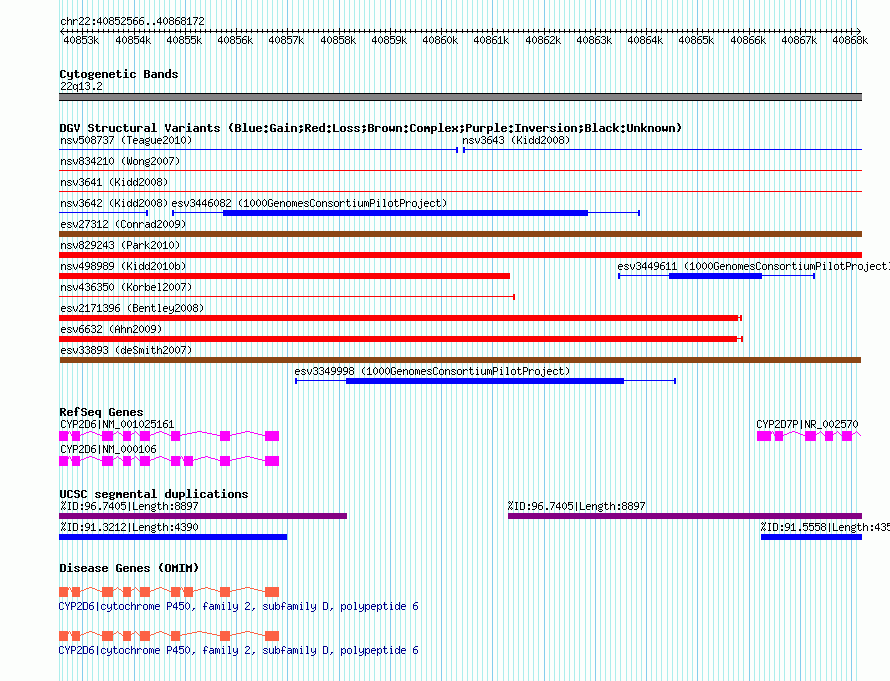Click the CYP2D7P|NR_002570 gene label
The image size is (890, 681).
tap(807, 424)
